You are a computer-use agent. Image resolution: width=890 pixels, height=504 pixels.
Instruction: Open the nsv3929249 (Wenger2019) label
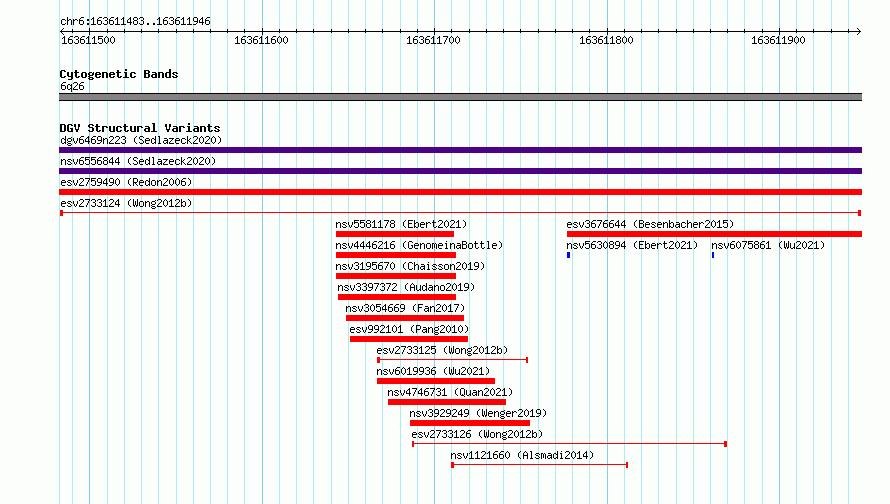478,413
